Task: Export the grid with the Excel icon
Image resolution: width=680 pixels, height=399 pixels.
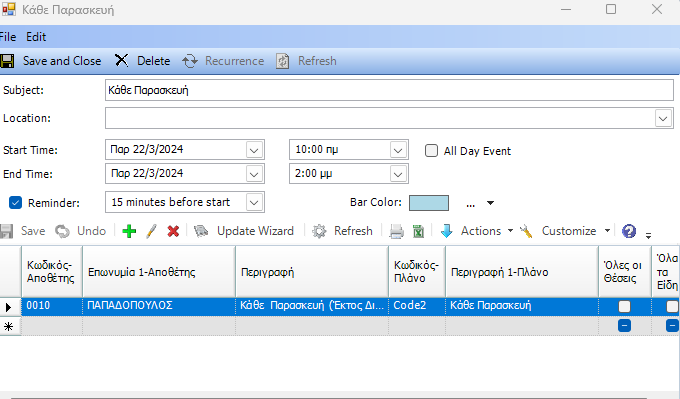Action: click(x=418, y=231)
